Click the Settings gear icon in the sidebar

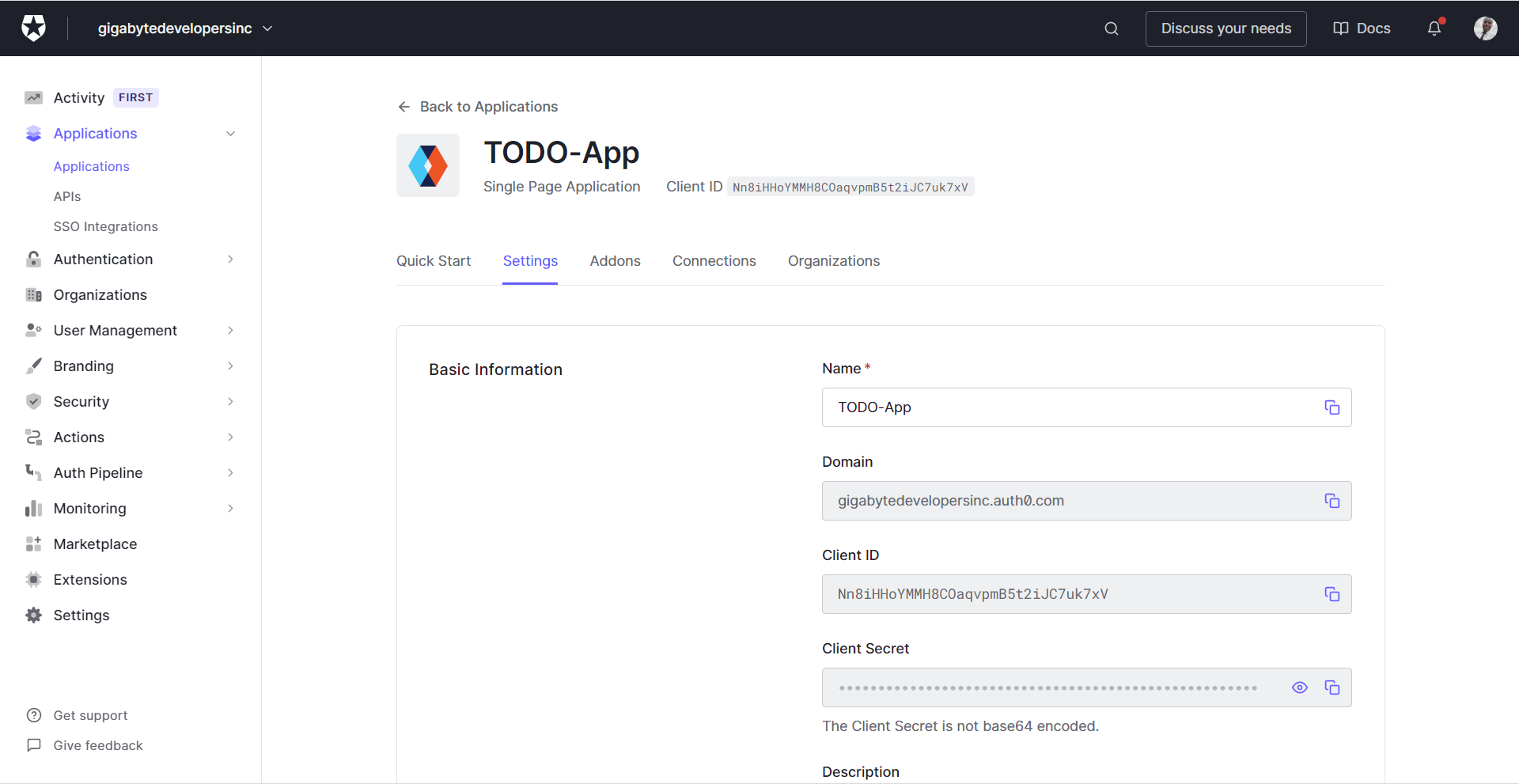click(33, 615)
